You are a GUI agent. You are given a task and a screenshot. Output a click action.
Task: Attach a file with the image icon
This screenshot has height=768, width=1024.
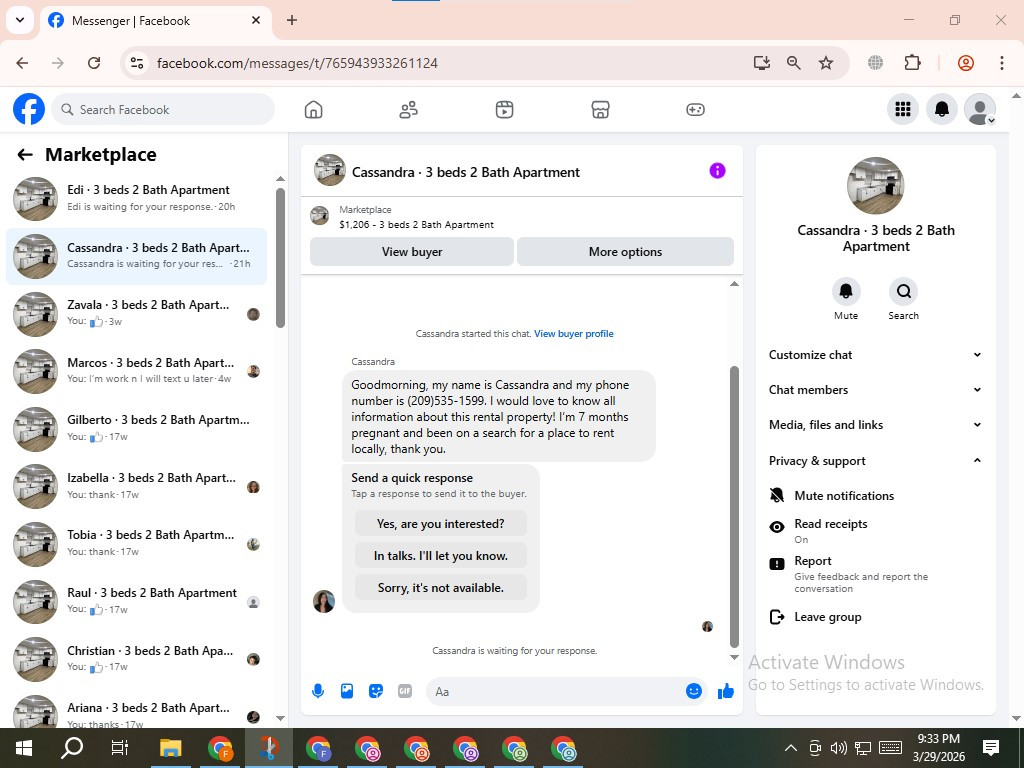(347, 691)
